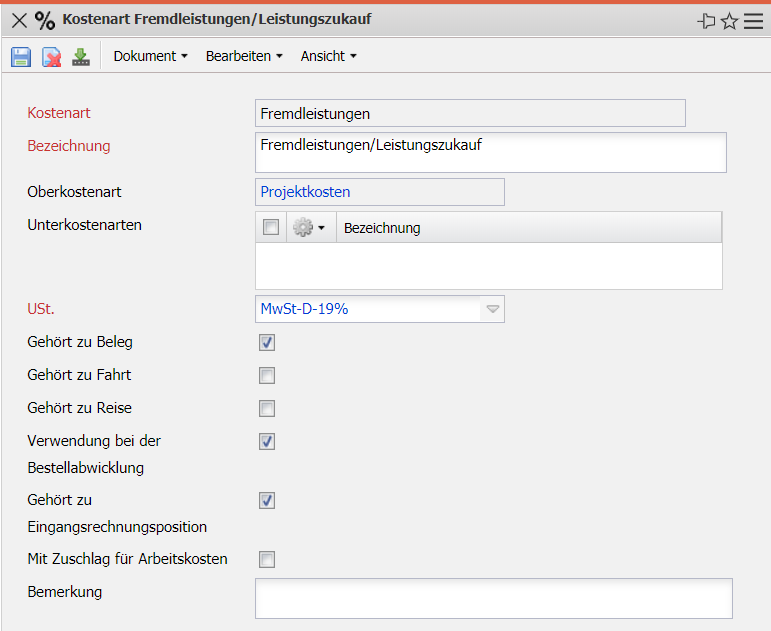Check the Gehört zu Reise checkbox

(267, 408)
